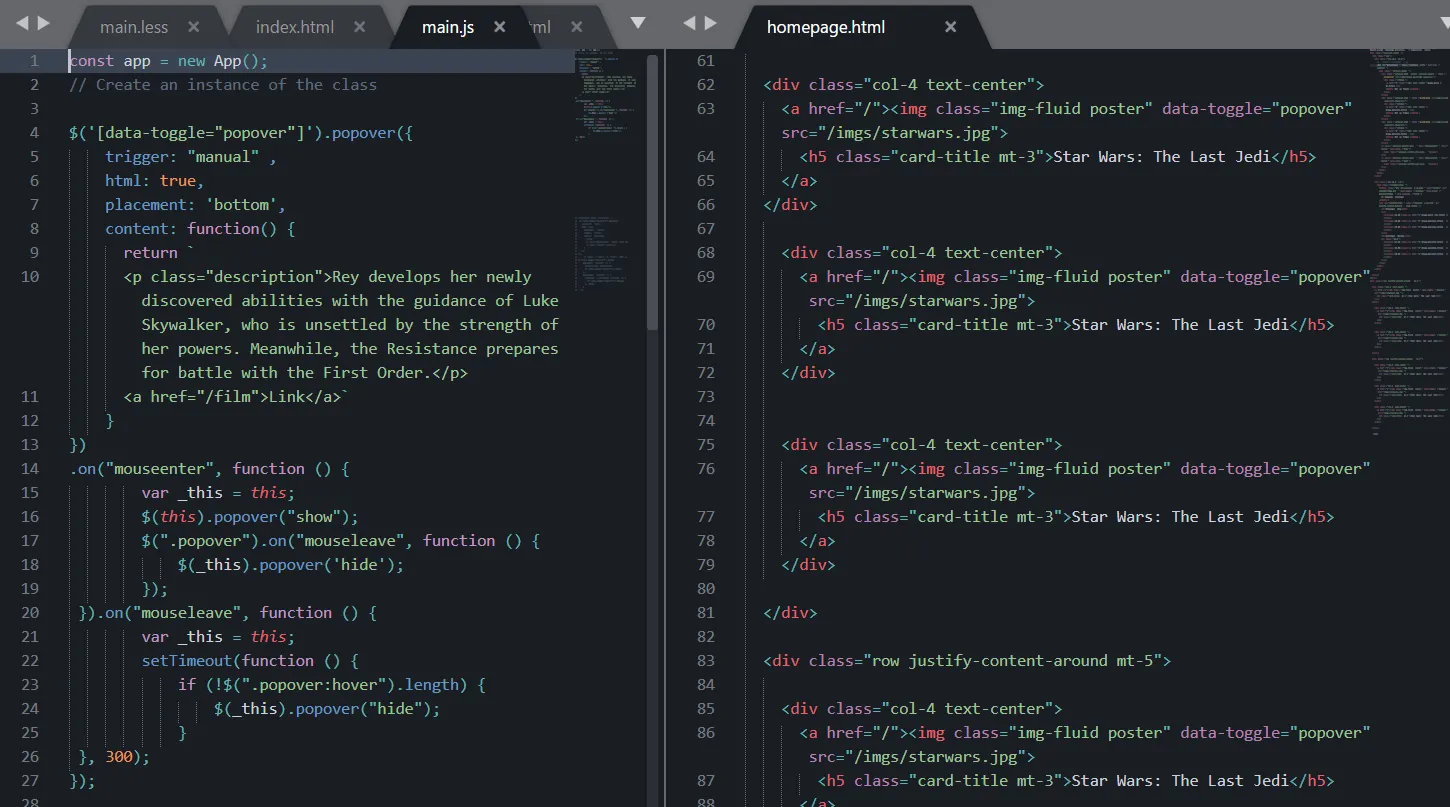Click the '<a href="/film">Link</a>' line

click(x=237, y=397)
